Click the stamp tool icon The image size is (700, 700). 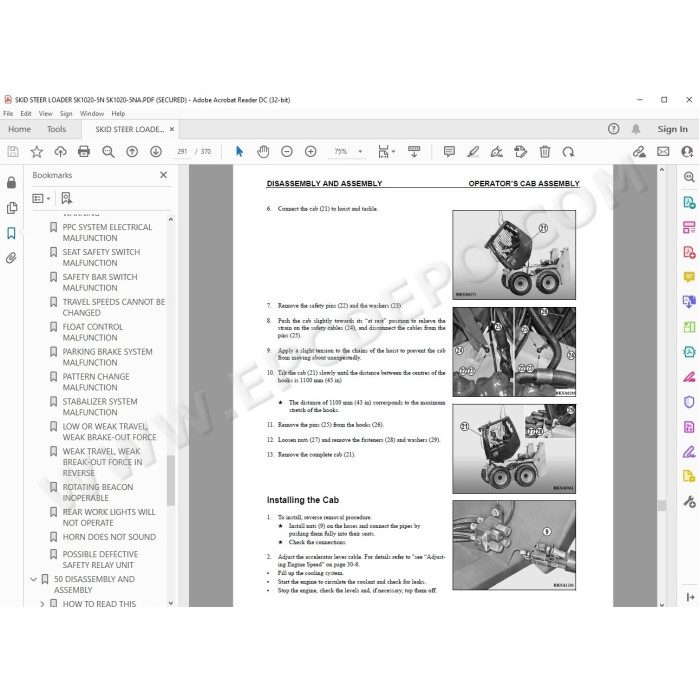pyautogui.click(x=521, y=152)
